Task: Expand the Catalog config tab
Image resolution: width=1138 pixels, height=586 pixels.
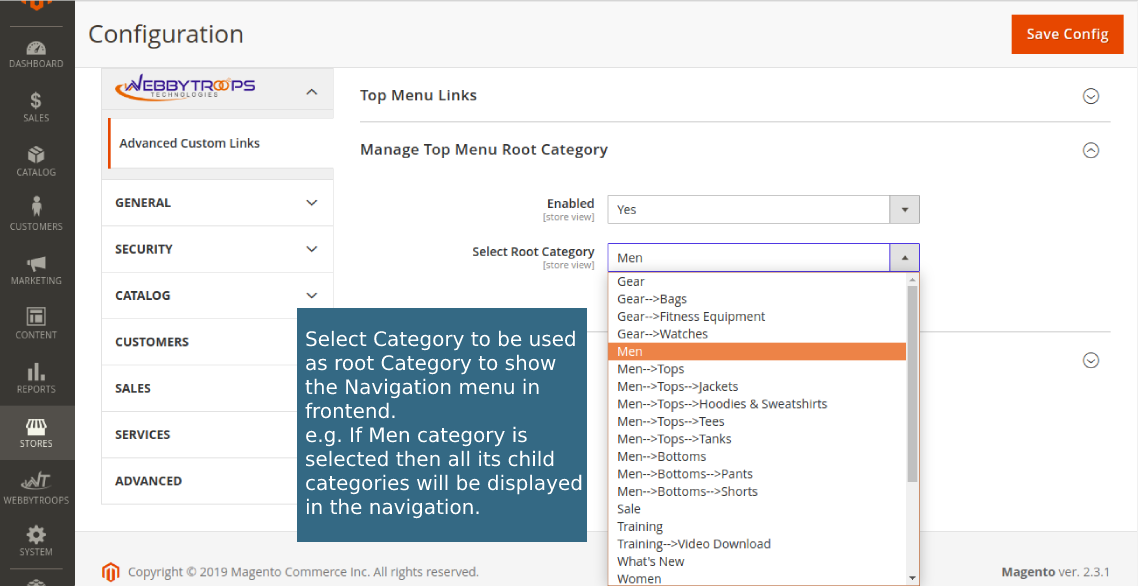Action: tap(217, 296)
